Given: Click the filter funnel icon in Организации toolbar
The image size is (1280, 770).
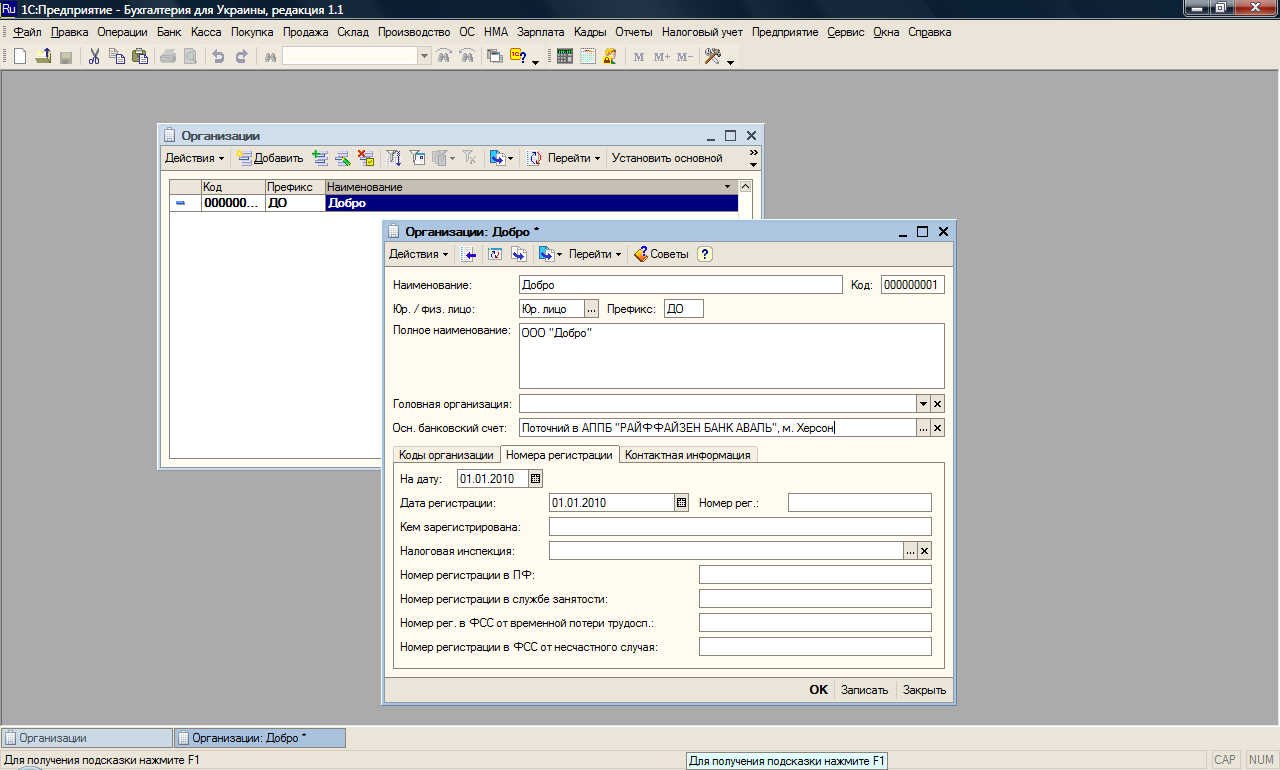Looking at the screenshot, I should [394, 158].
